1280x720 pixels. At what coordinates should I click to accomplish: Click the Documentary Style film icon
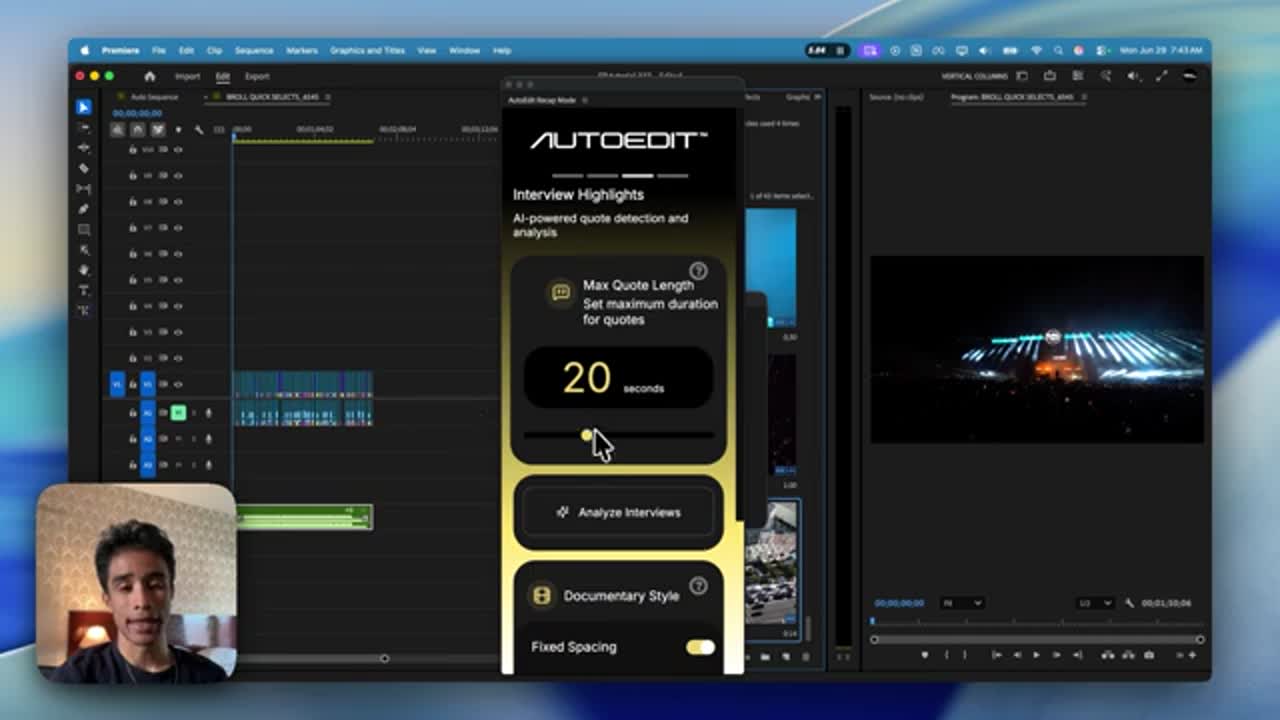(541, 596)
